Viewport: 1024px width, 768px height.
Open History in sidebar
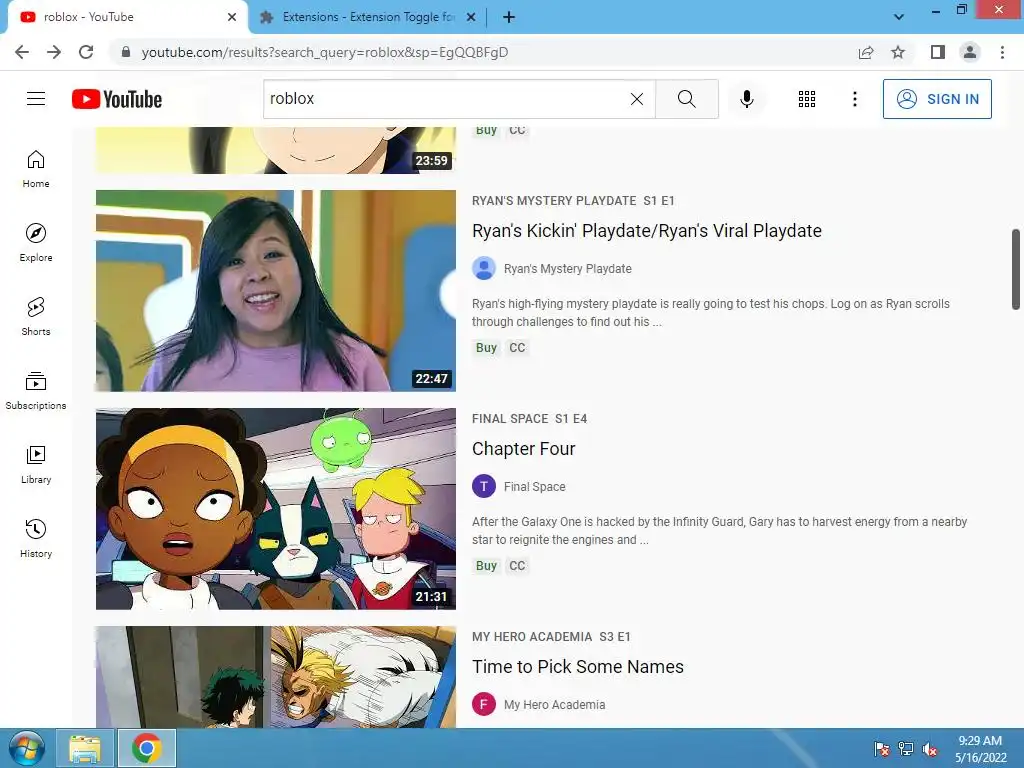point(36,538)
